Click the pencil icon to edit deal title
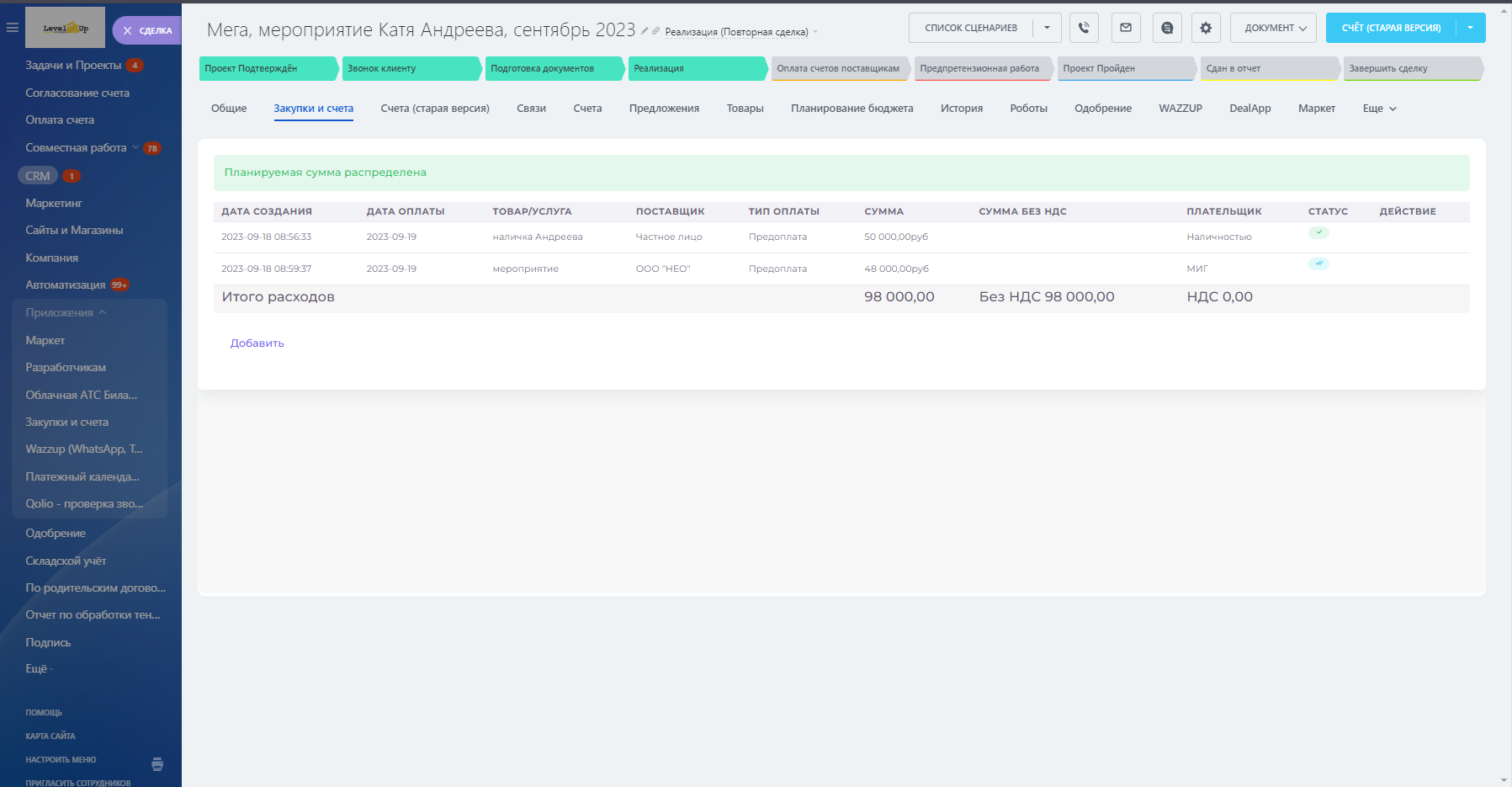1512x787 pixels. tap(645, 31)
